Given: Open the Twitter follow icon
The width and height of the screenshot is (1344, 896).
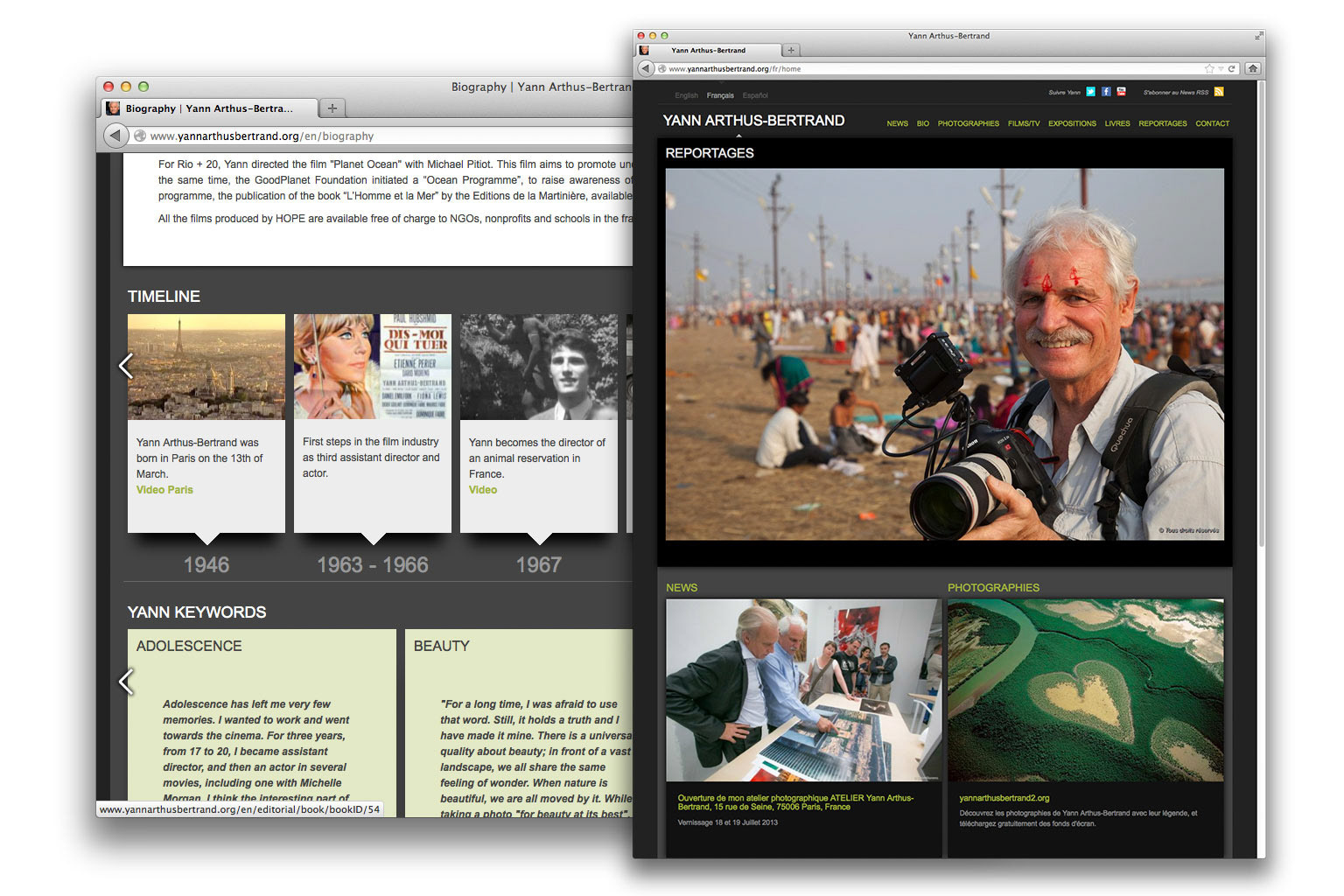Looking at the screenshot, I should tap(1091, 92).
